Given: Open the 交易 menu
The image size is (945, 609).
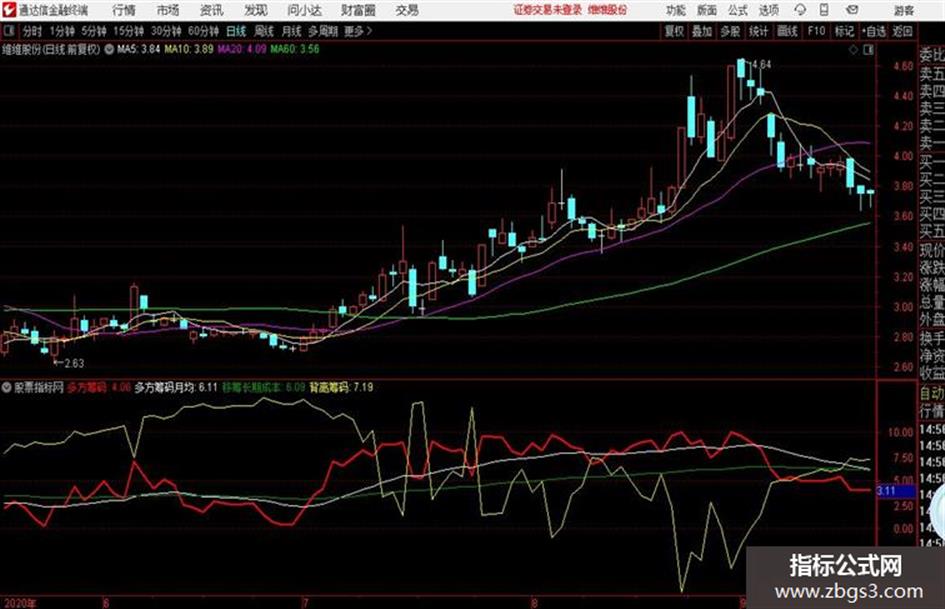Looking at the screenshot, I should click(407, 10).
